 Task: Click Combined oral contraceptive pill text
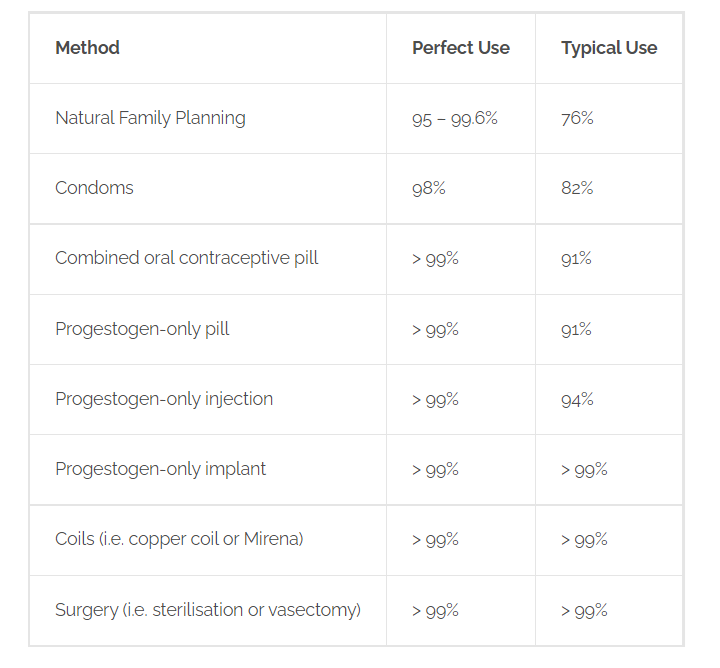(186, 258)
